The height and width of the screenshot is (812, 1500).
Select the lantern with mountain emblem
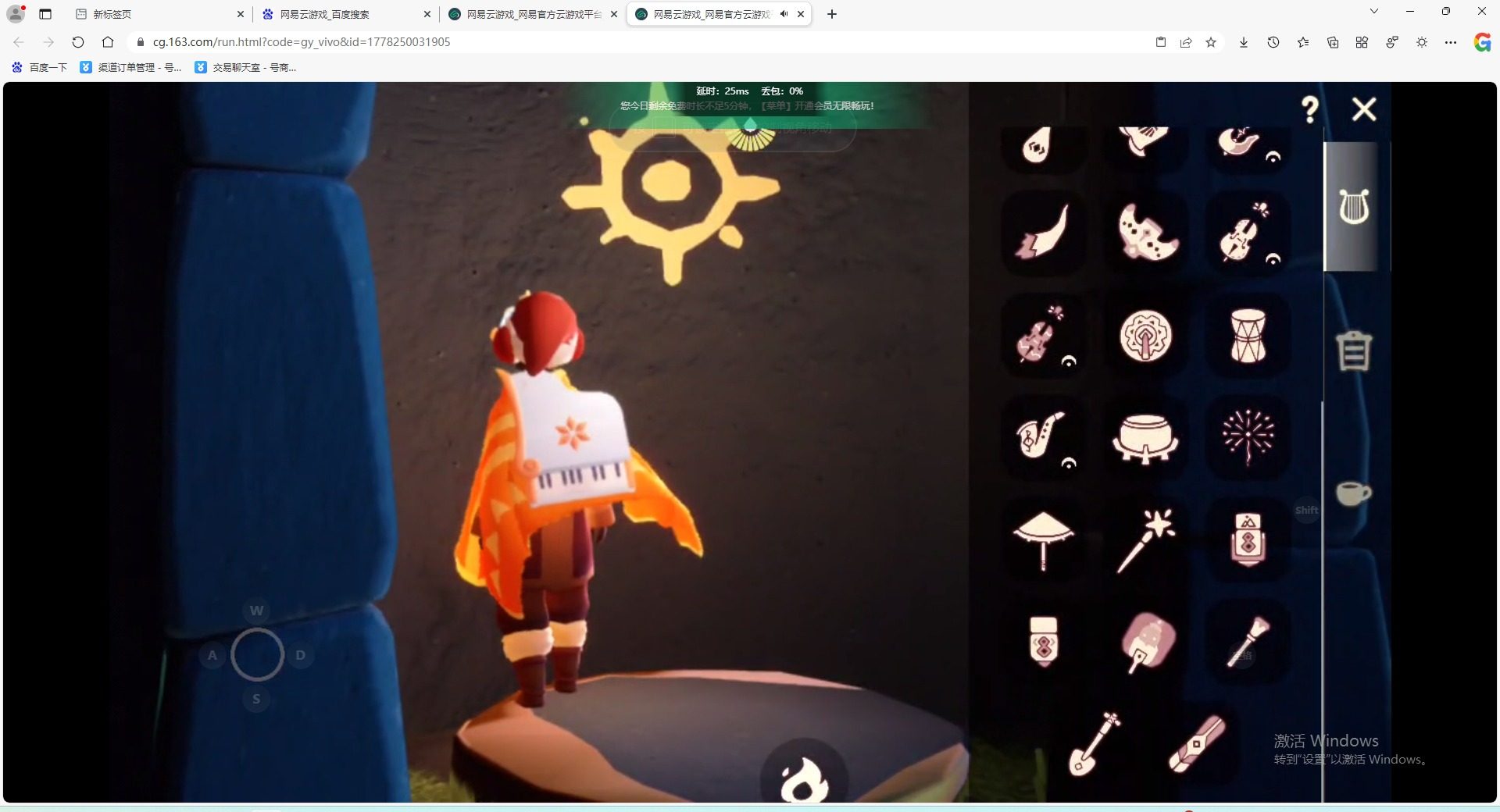coord(1248,540)
